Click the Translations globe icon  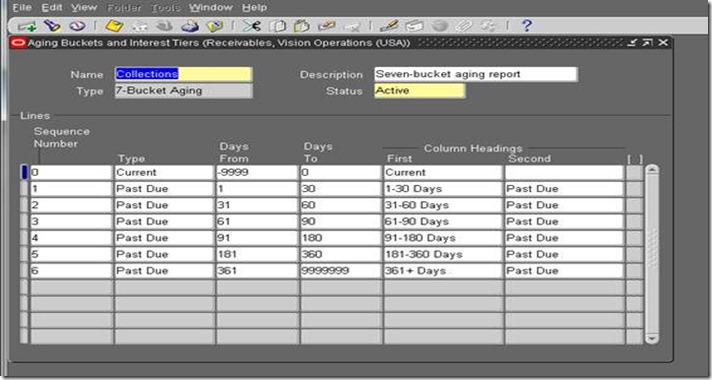[439, 26]
